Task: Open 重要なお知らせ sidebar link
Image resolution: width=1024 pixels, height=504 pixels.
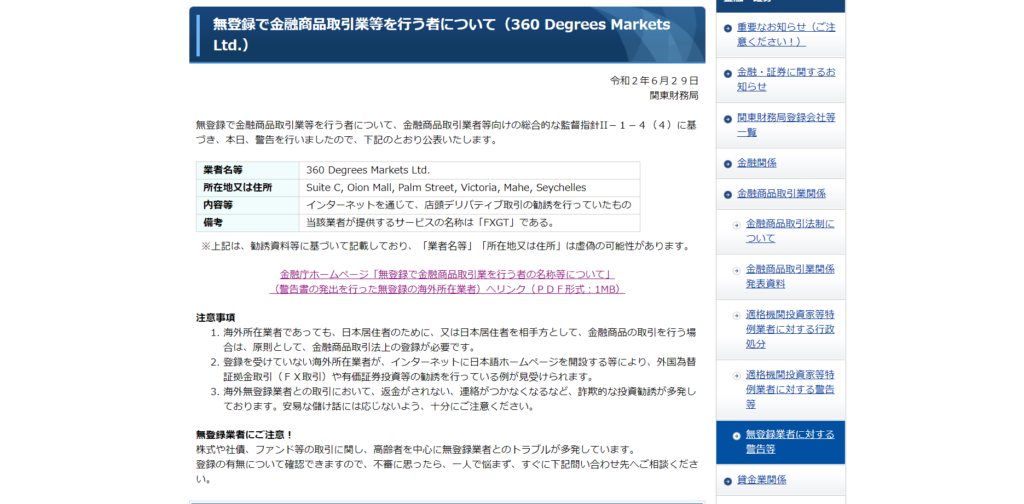Action: (x=786, y=35)
